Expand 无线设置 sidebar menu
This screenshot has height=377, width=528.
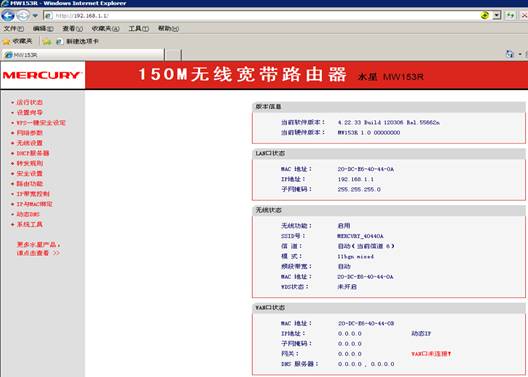30,143
